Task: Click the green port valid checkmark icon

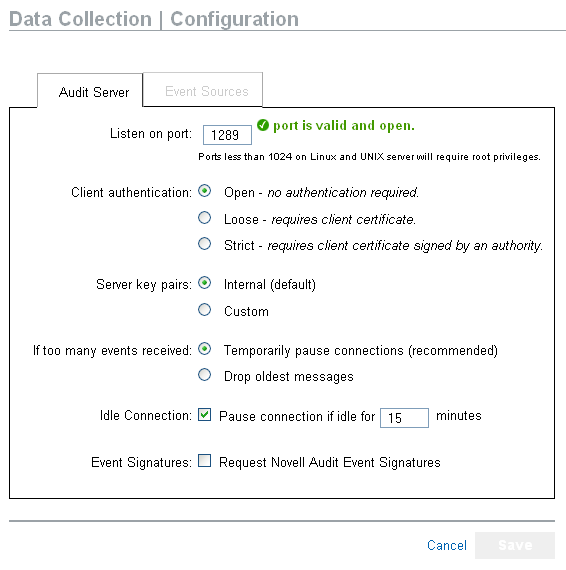Action: [262, 125]
